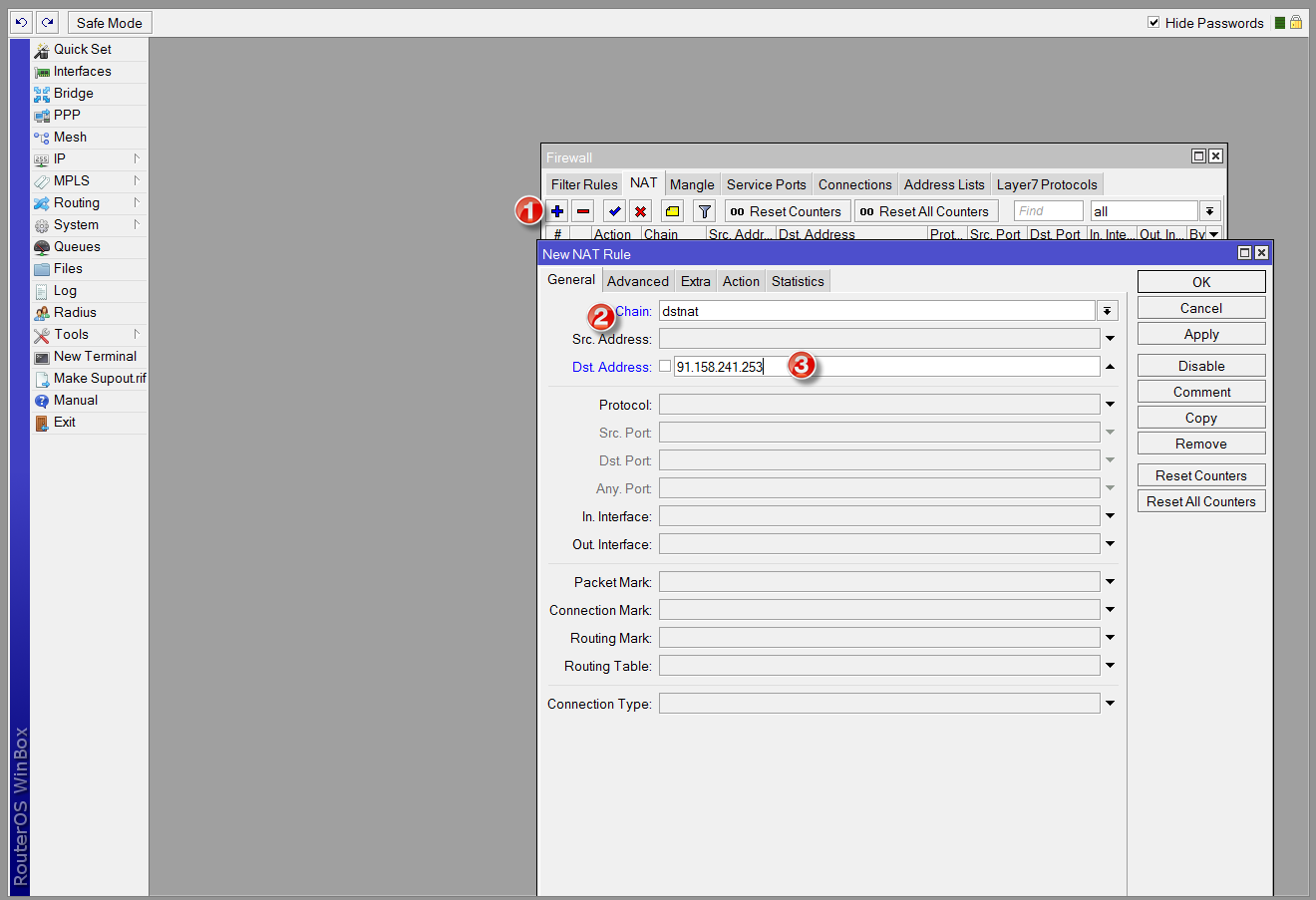Click the OK button

click(x=1201, y=282)
